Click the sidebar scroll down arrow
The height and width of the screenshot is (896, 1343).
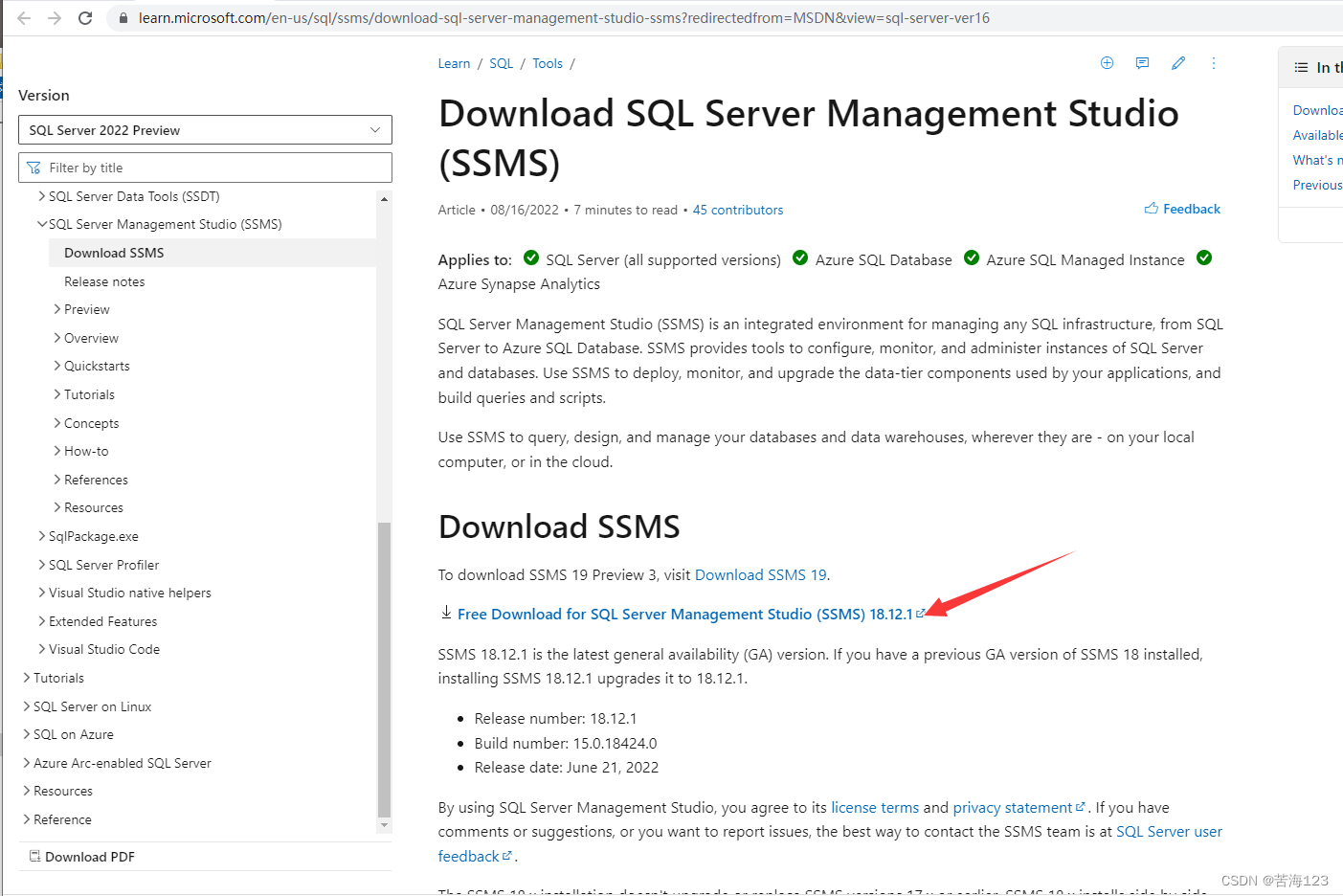[x=384, y=824]
